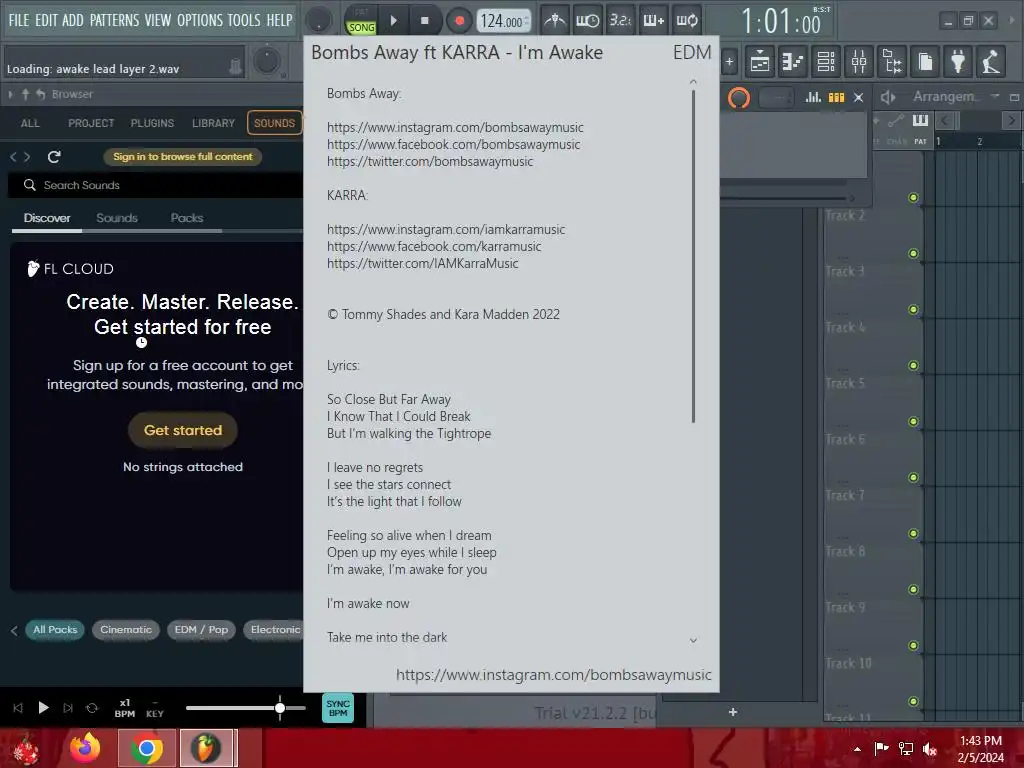1024x768 pixels.
Task: Click the info panel scroll-up chevron
Action: pos(693,82)
